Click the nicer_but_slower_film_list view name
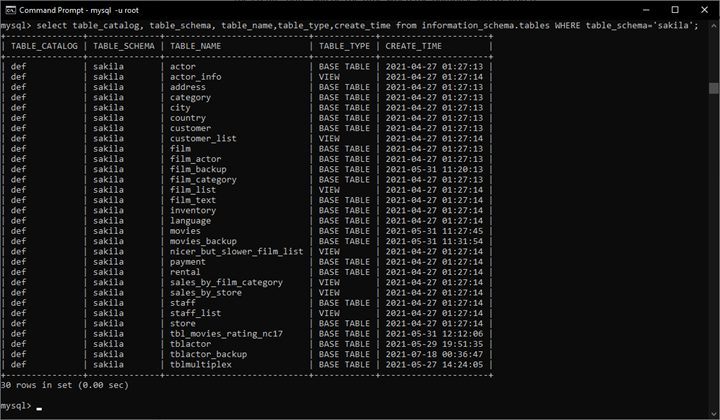 236,252
